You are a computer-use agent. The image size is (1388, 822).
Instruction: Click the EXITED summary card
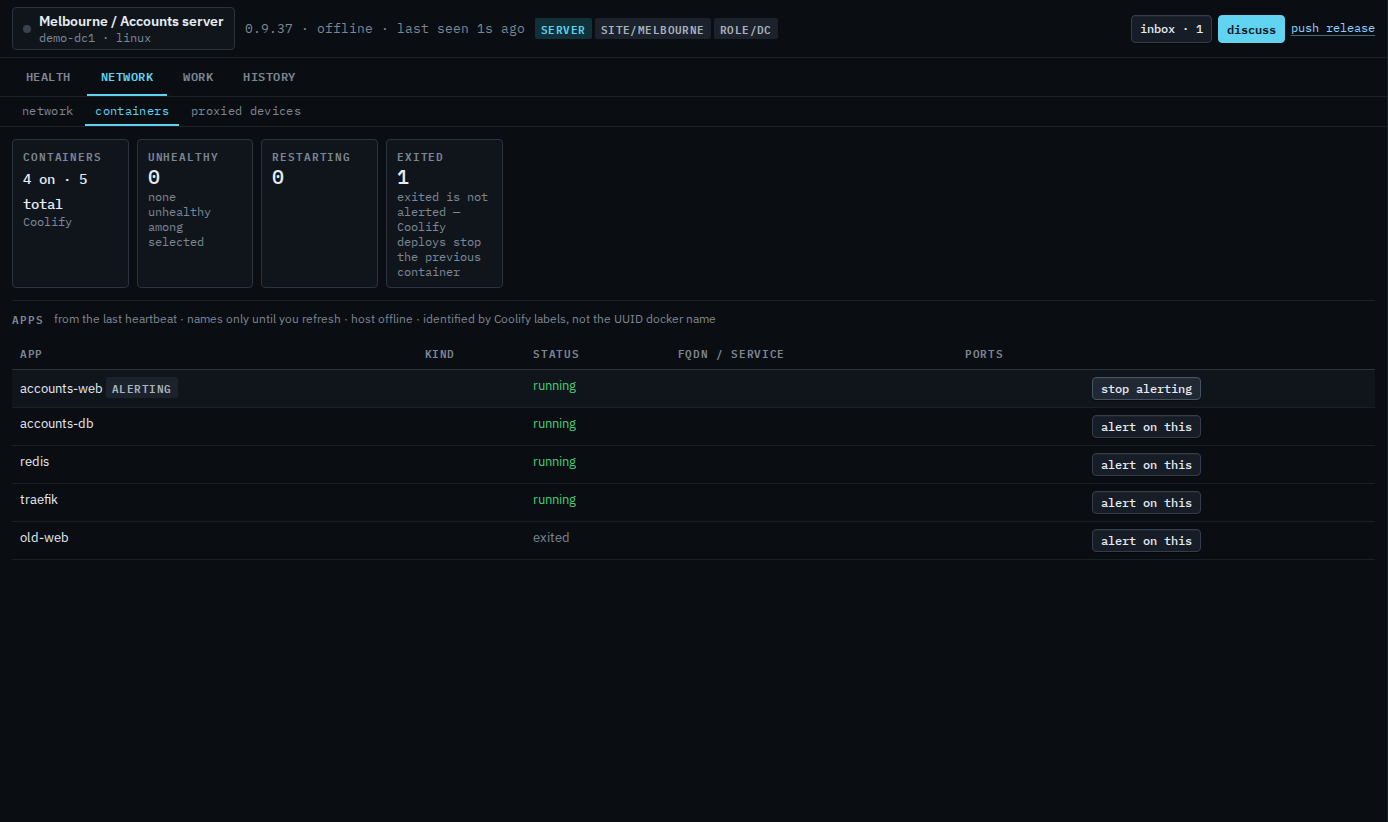(444, 213)
